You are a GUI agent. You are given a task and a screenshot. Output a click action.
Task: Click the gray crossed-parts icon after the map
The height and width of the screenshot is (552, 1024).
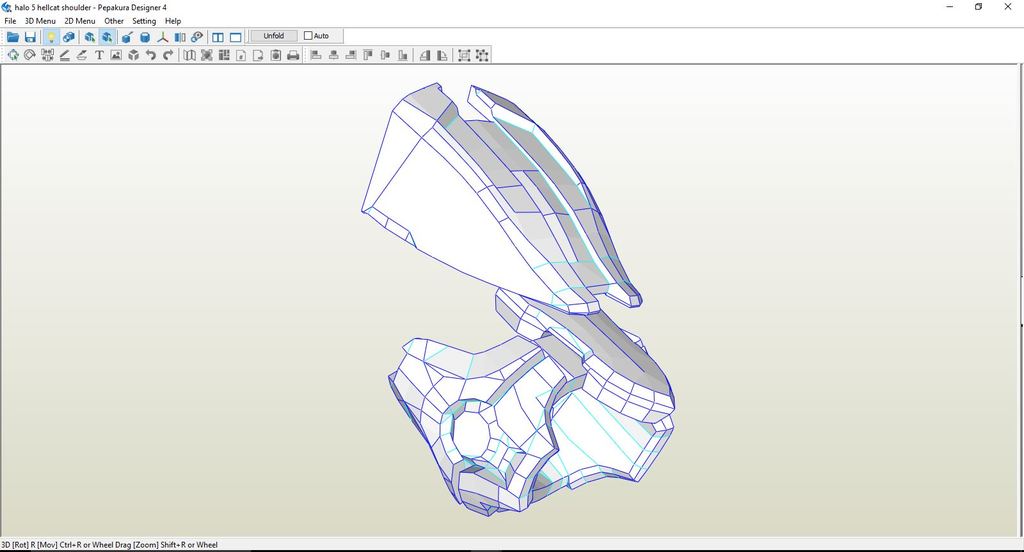coord(206,56)
